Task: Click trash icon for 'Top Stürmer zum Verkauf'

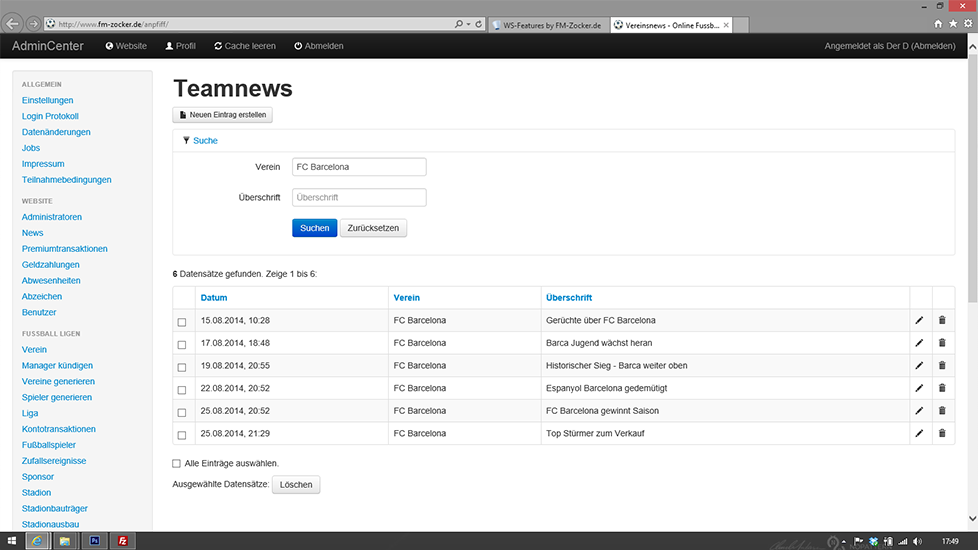Action: click(941, 433)
